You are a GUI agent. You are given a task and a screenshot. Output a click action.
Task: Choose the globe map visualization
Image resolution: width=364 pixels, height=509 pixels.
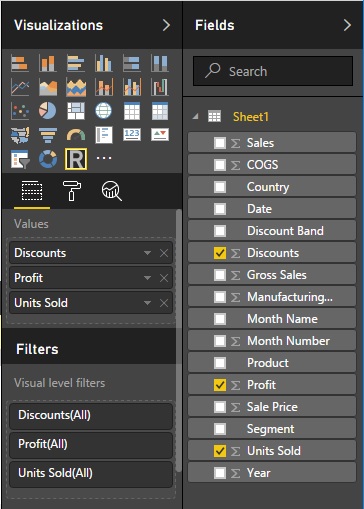tap(104, 111)
